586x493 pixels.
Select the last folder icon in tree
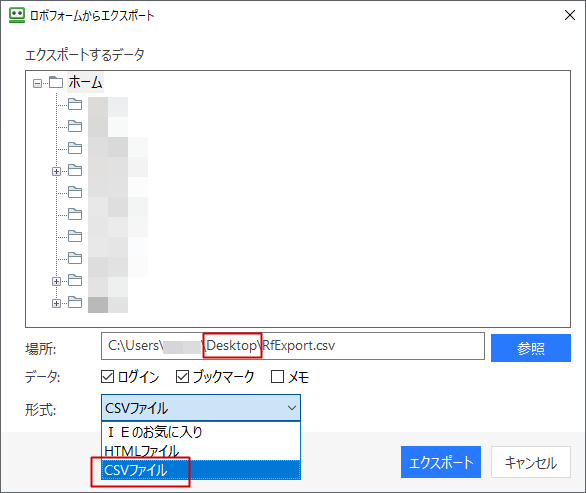tap(75, 302)
